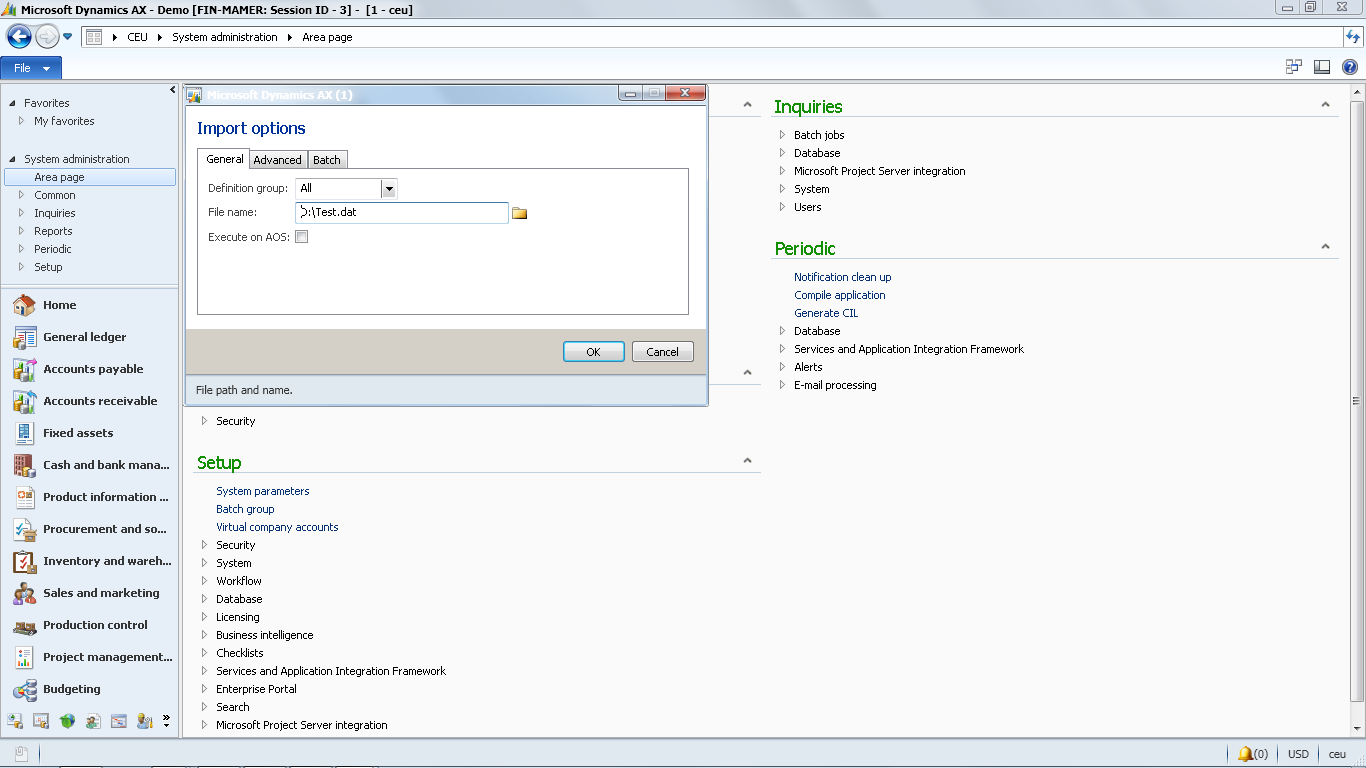The image size is (1366, 768).
Task: Open System parameters link
Action: coord(263,491)
